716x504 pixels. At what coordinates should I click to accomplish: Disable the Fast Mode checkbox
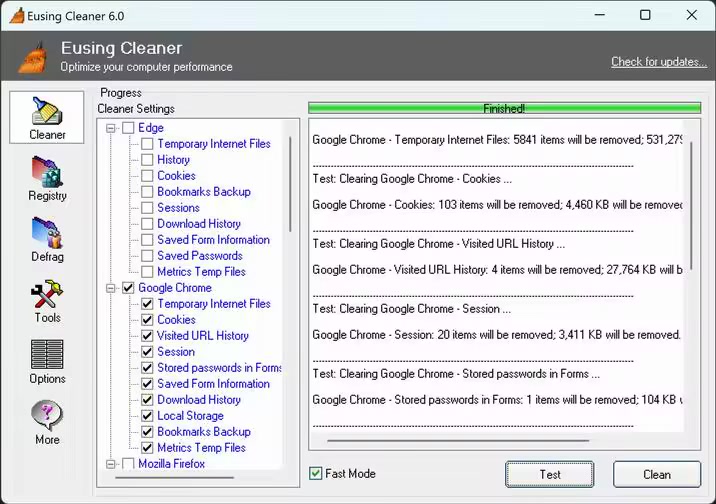tap(315, 473)
